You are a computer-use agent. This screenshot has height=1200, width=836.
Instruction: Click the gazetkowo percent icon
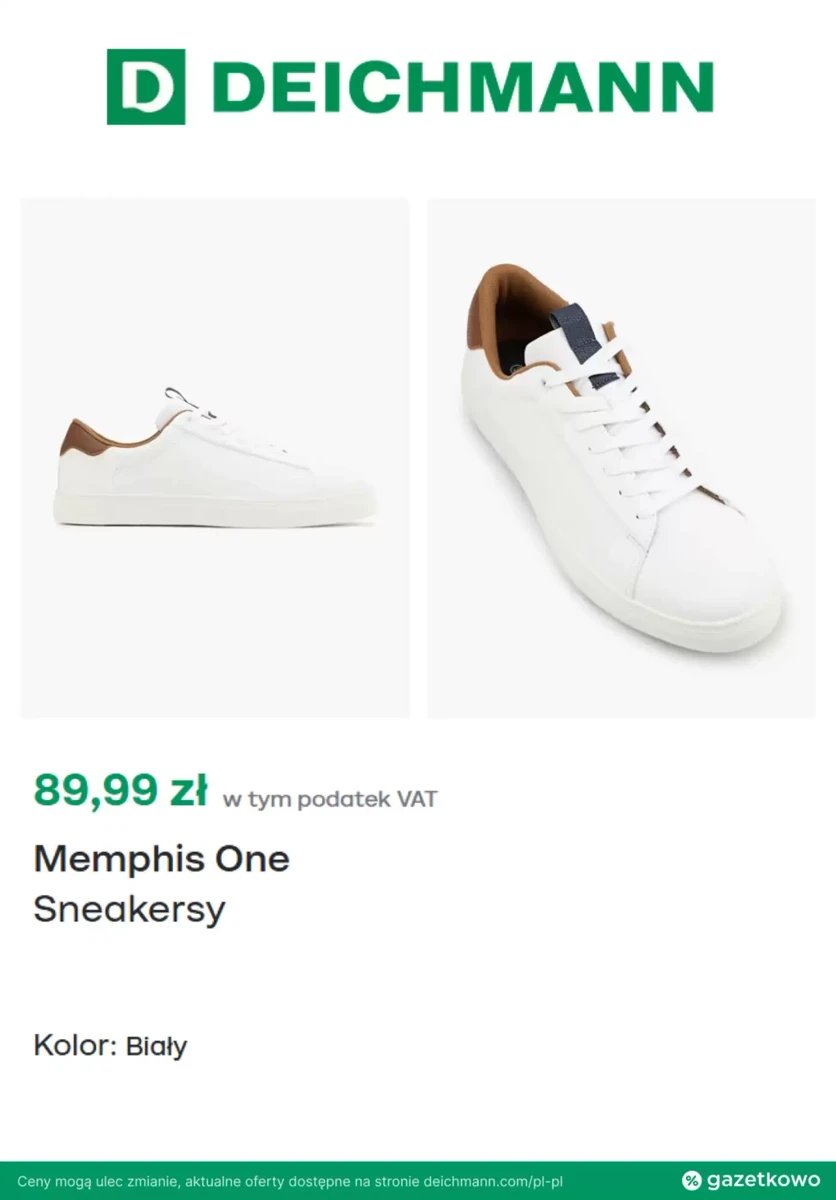(x=692, y=1181)
